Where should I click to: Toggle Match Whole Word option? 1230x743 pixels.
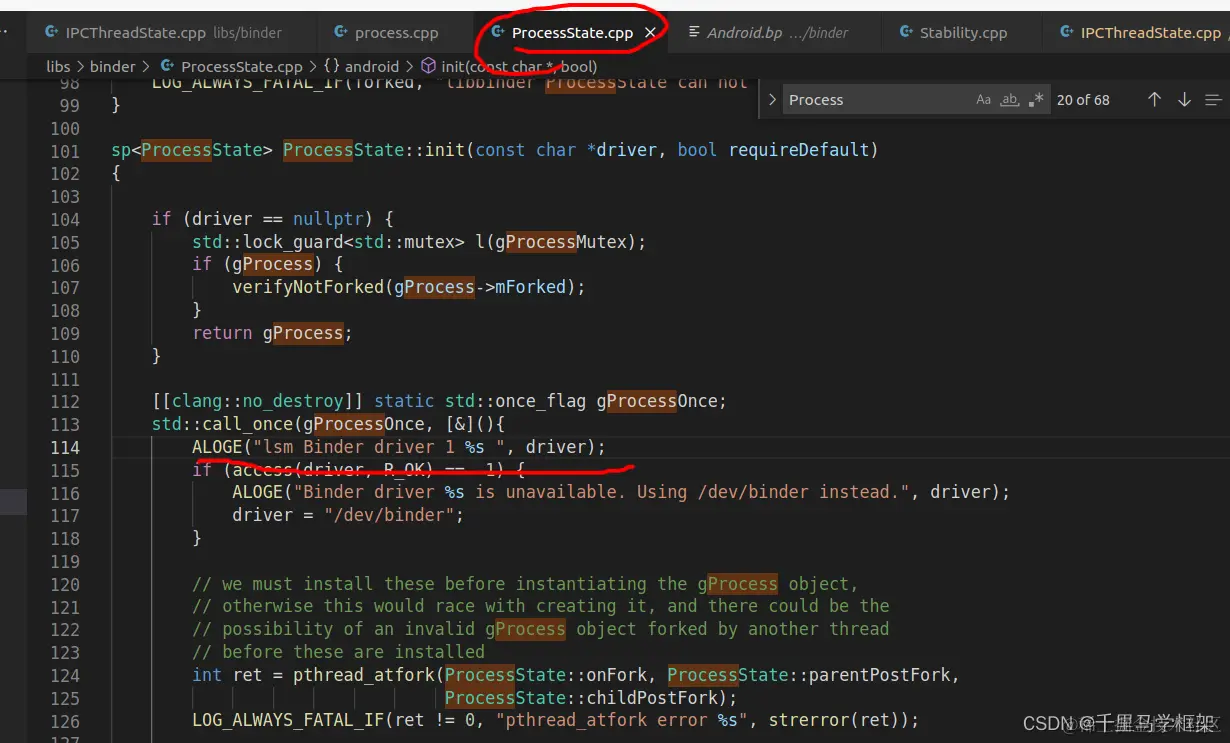pyautogui.click(x=1010, y=100)
